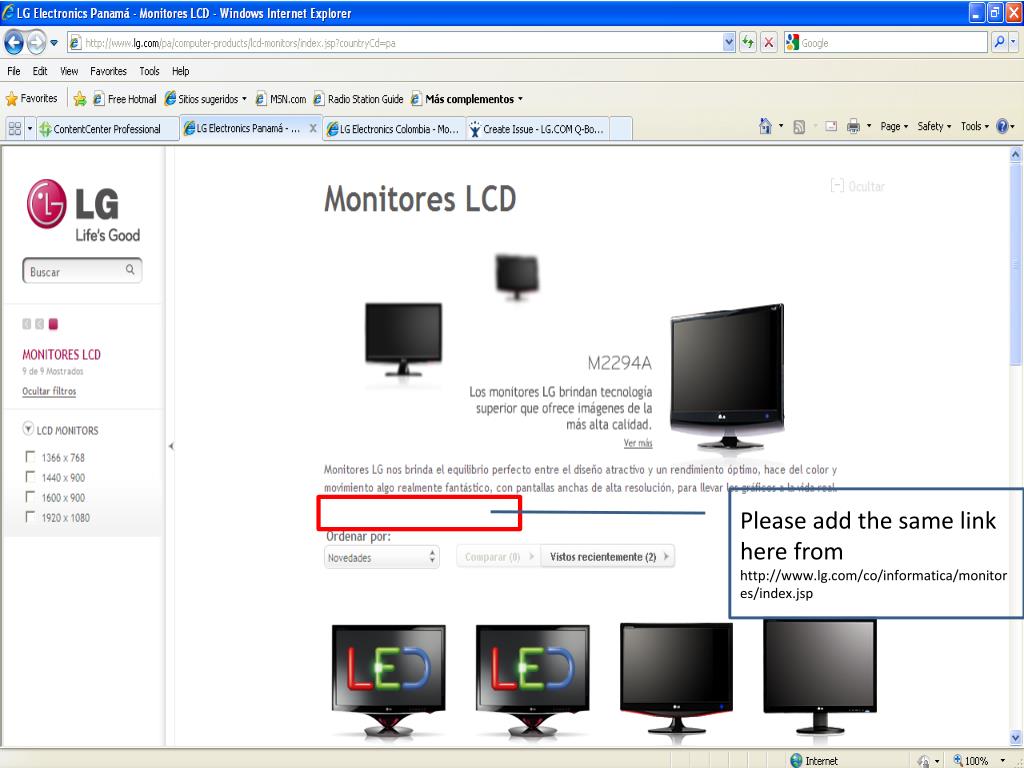Click the Print icon
Screen dimensions: 1024x768
pos(853,126)
